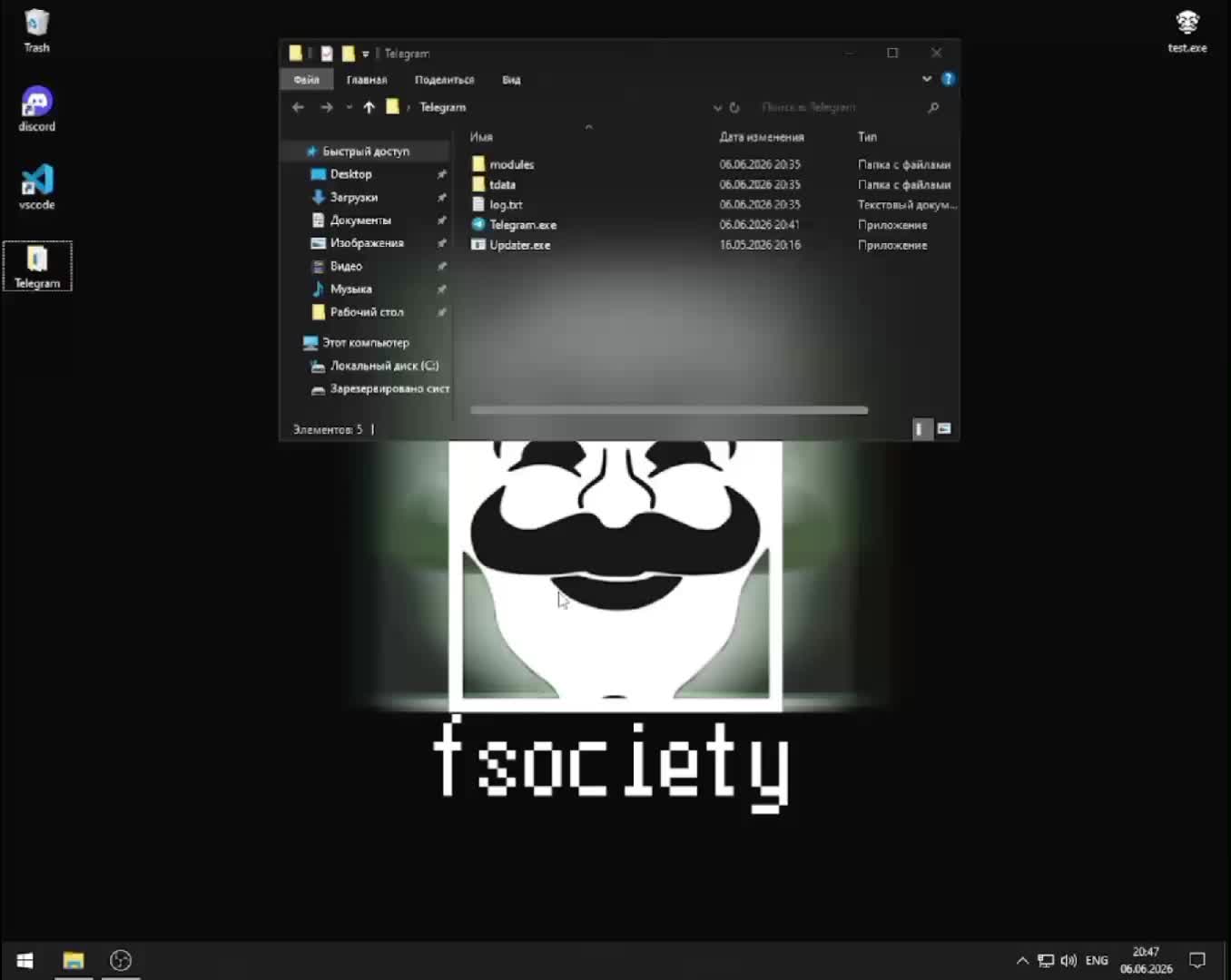Image resolution: width=1231 pixels, height=980 pixels.
Task: Show hidden tray icons with the chevron
Action: (1022, 960)
